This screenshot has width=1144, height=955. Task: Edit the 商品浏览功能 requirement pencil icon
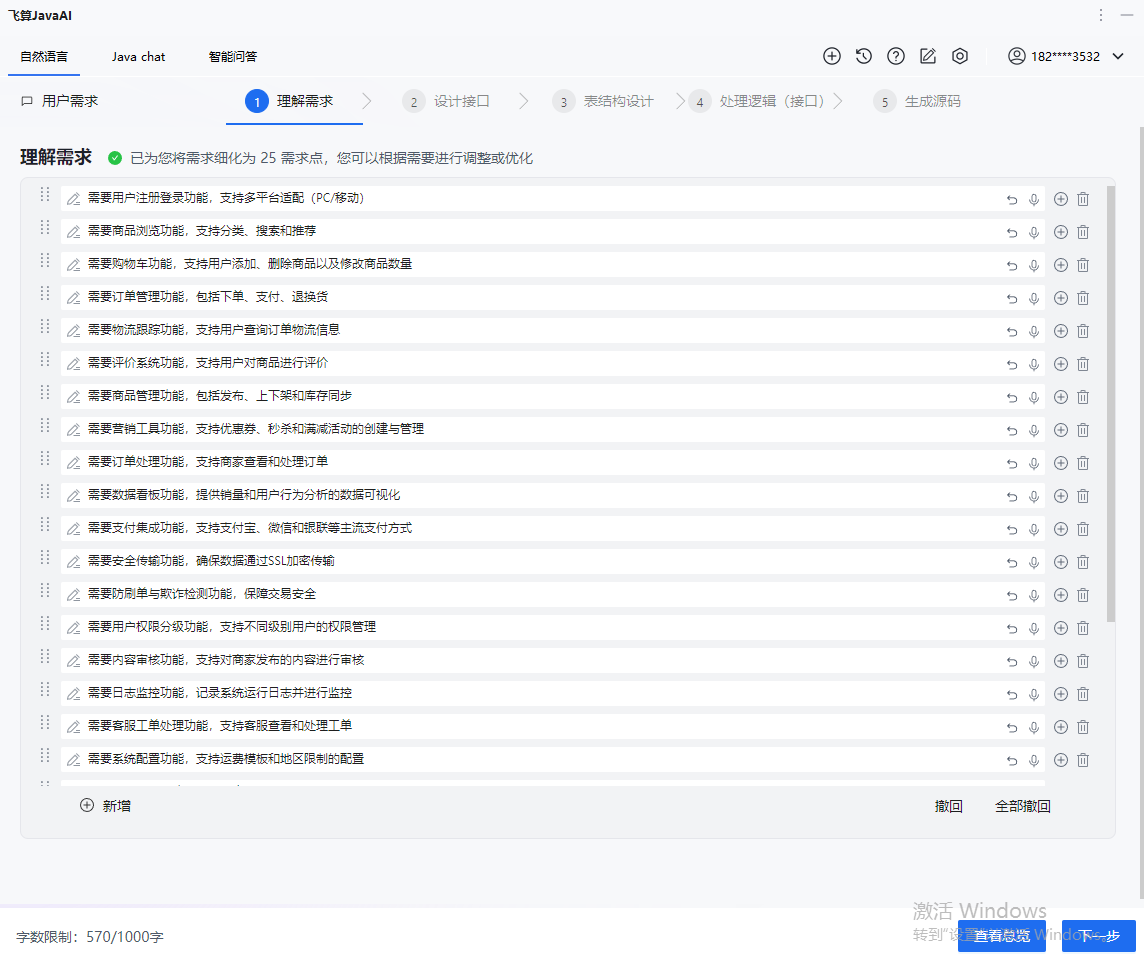[x=73, y=232]
